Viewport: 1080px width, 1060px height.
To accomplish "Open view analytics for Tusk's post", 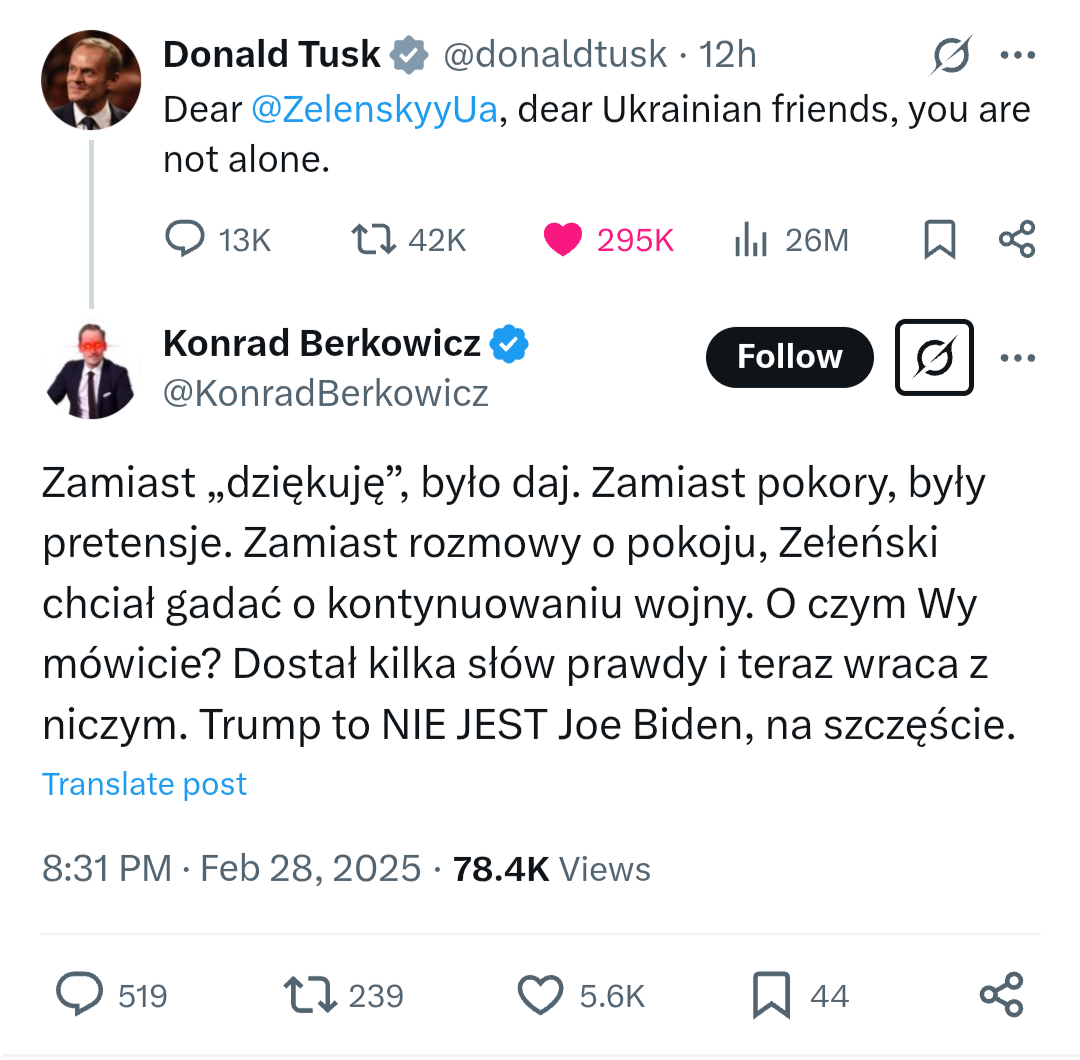I will point(750,239).
